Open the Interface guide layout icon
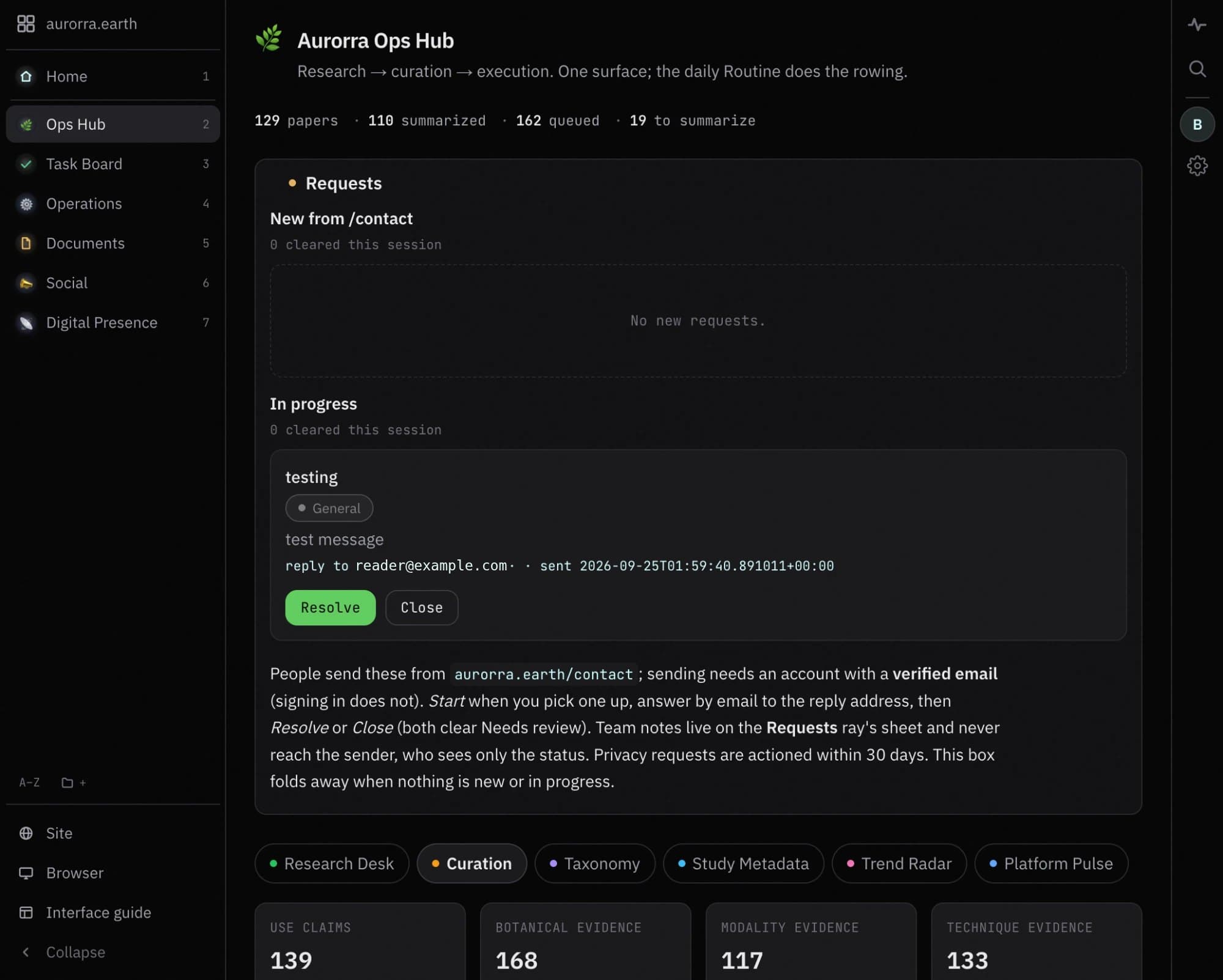 26,913
